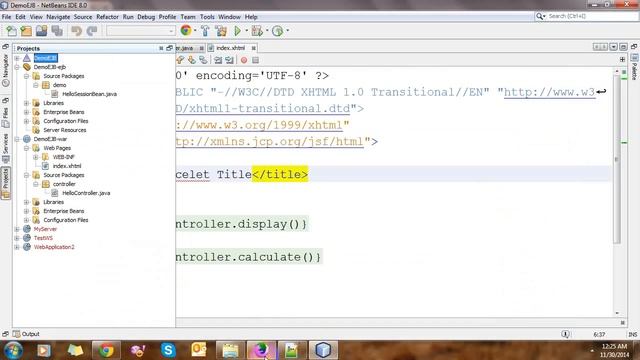Image resolution: width=640 pixels, height=360 pixels.
Task: Click the xhtml1-transitional.dtd link in editor
Action: point(263,109)
